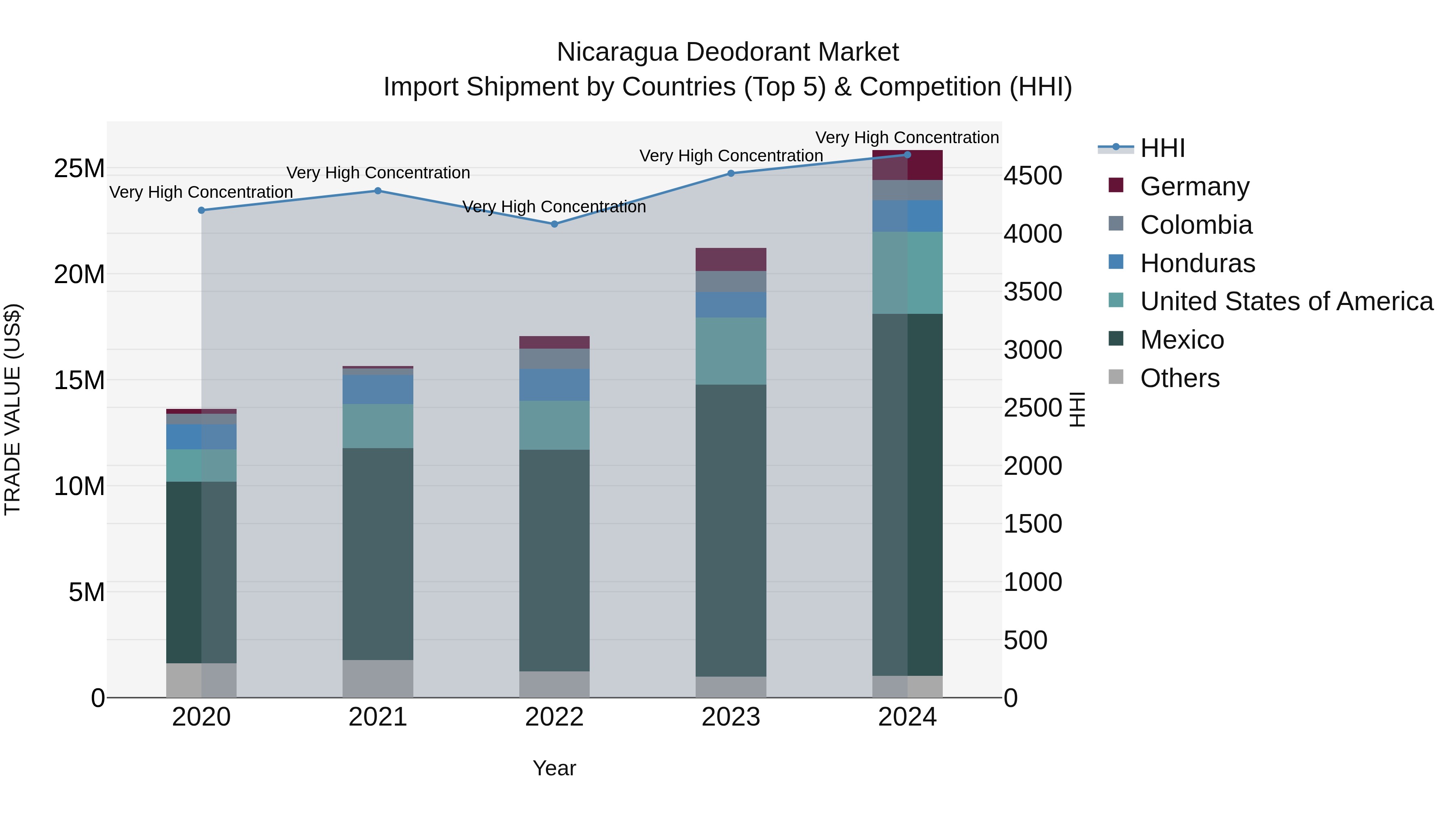The height and width of the screenshot is (819, 1456).
Task: Click the Nicaragua Deodorant Market title
Action: pyautogui.click(x=728, y=52)
